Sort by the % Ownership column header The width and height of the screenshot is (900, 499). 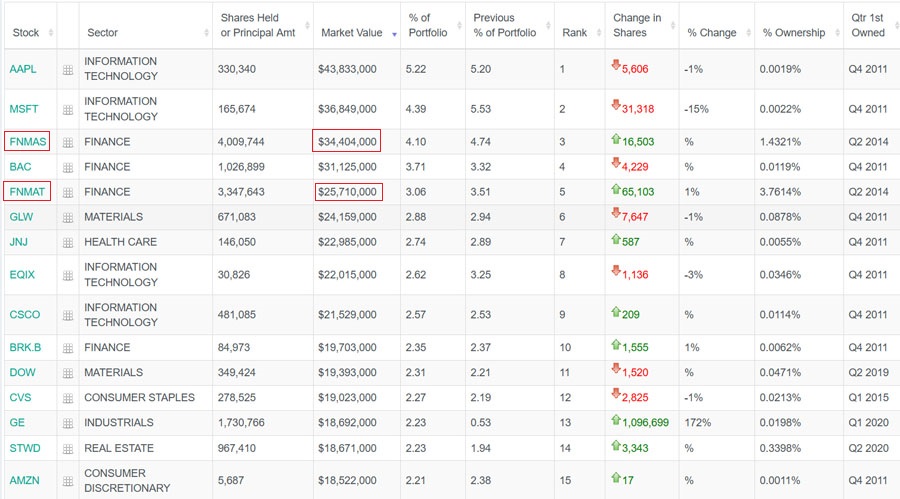(x=793, y=33)
